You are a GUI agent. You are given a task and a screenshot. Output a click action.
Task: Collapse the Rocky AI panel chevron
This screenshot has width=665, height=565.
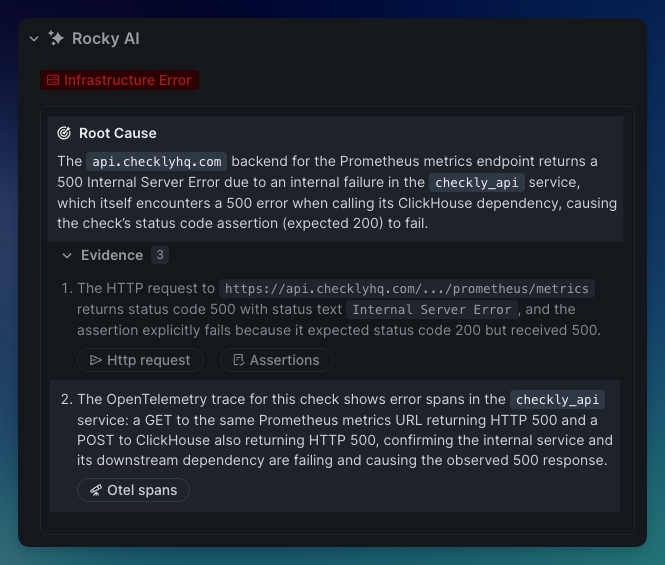tap(34, 39)
